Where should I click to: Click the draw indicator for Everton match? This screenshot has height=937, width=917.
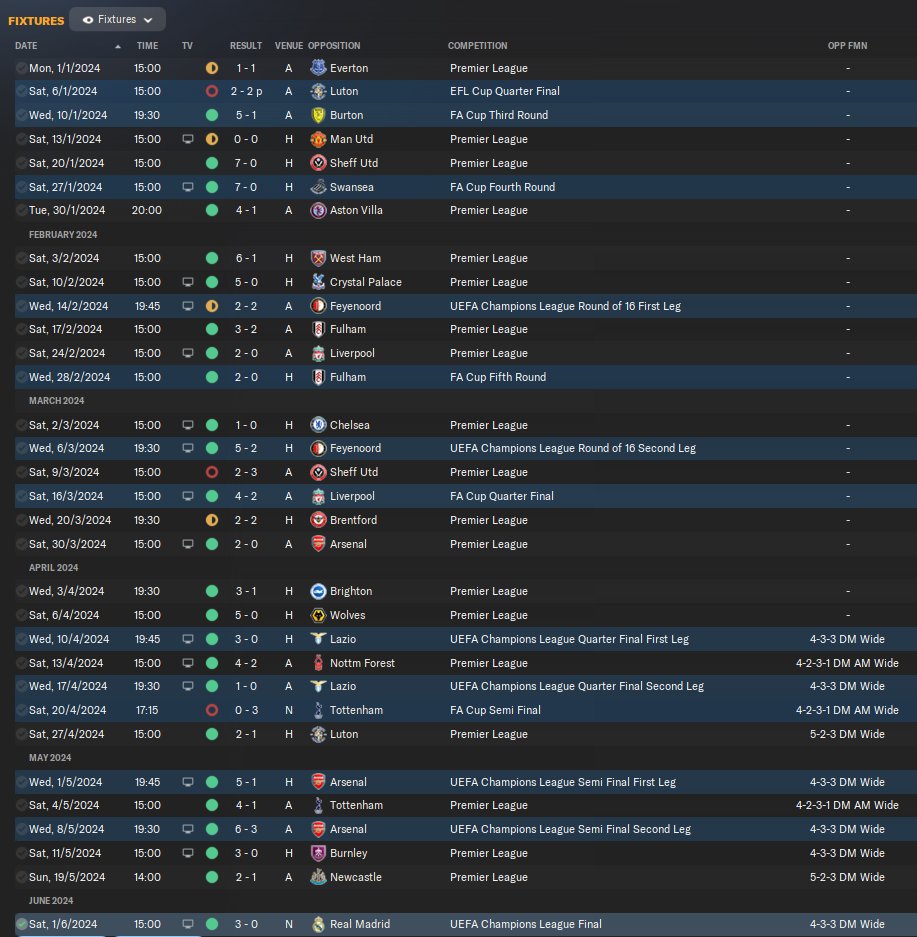pyautogui.click(x=212, y=68)
